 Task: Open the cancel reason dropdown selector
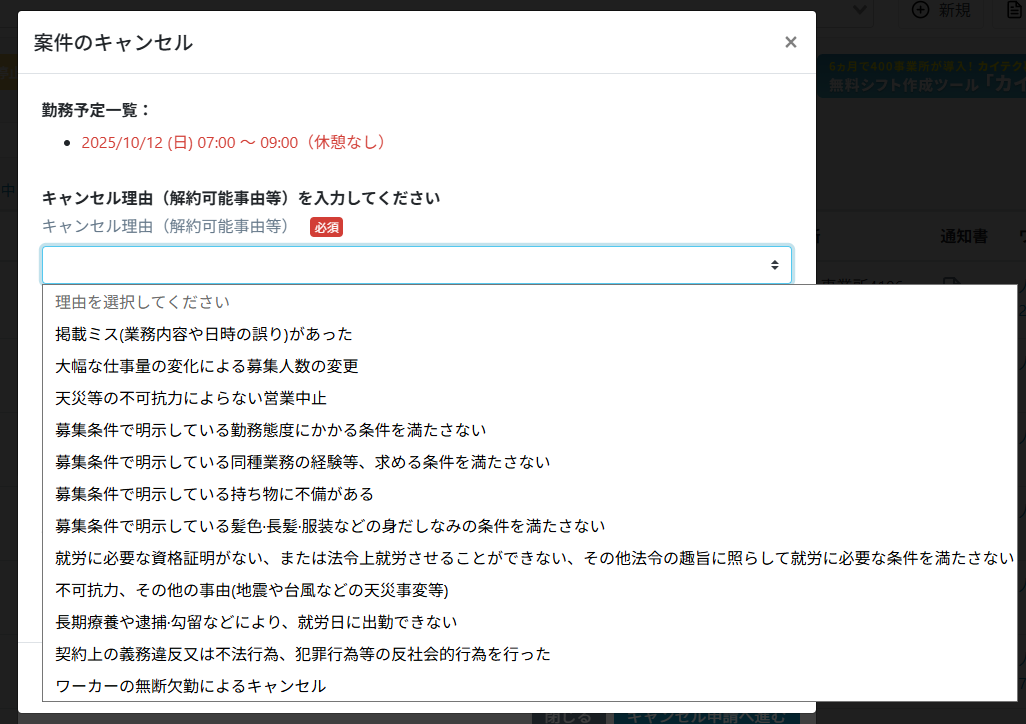(416, 264)
